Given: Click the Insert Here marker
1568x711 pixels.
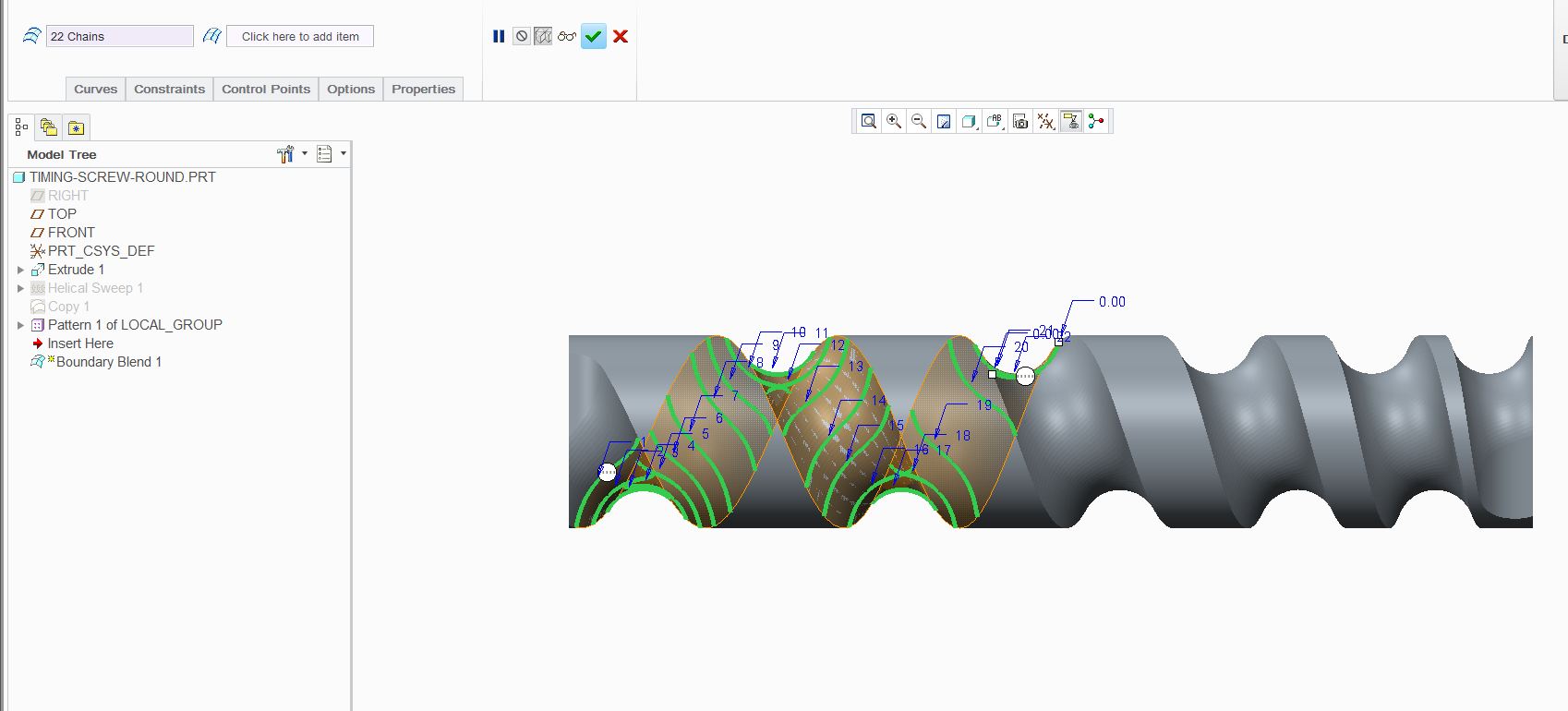Looking at the screenshot, I should click(x=80, y=343).
